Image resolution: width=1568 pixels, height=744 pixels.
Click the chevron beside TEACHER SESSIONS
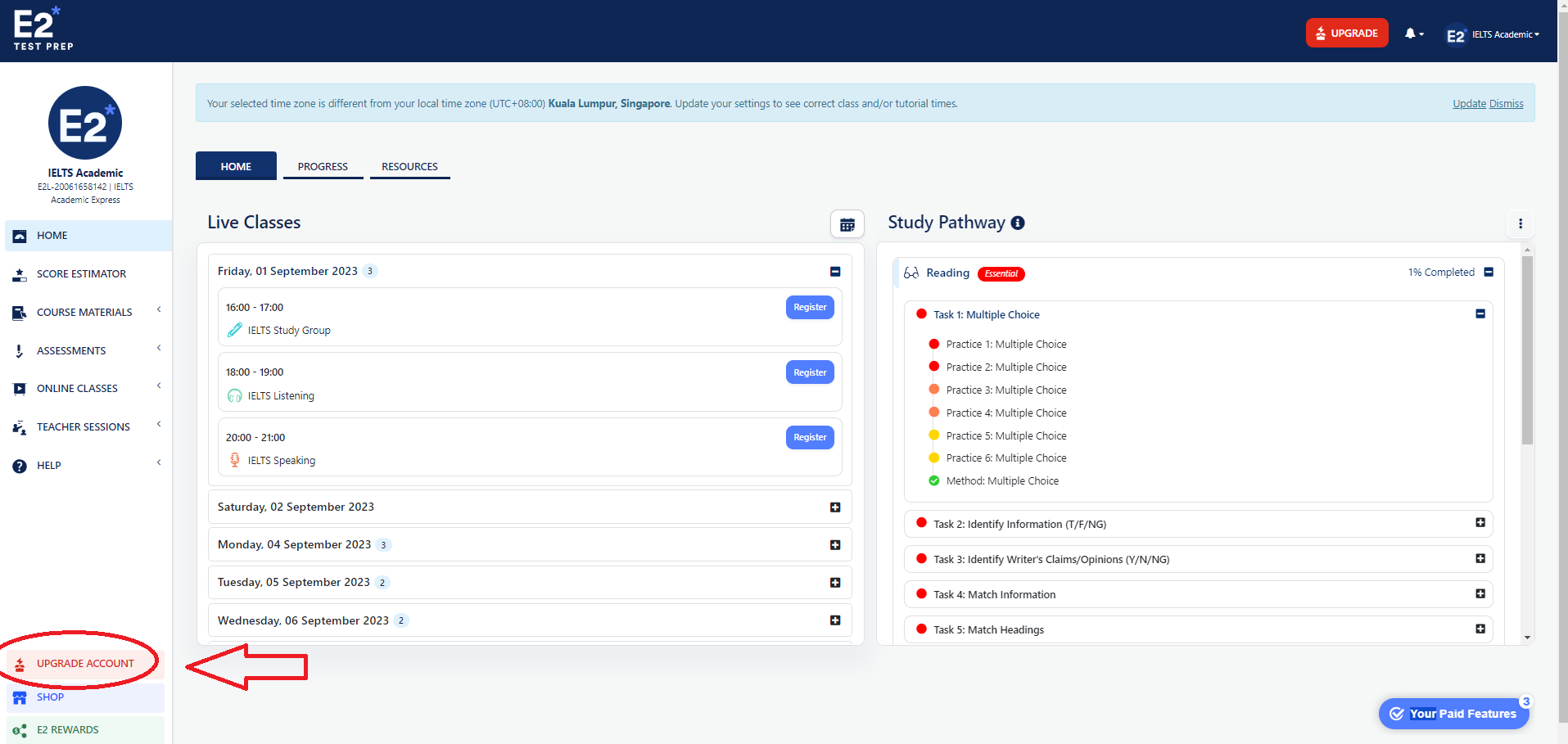159,424
